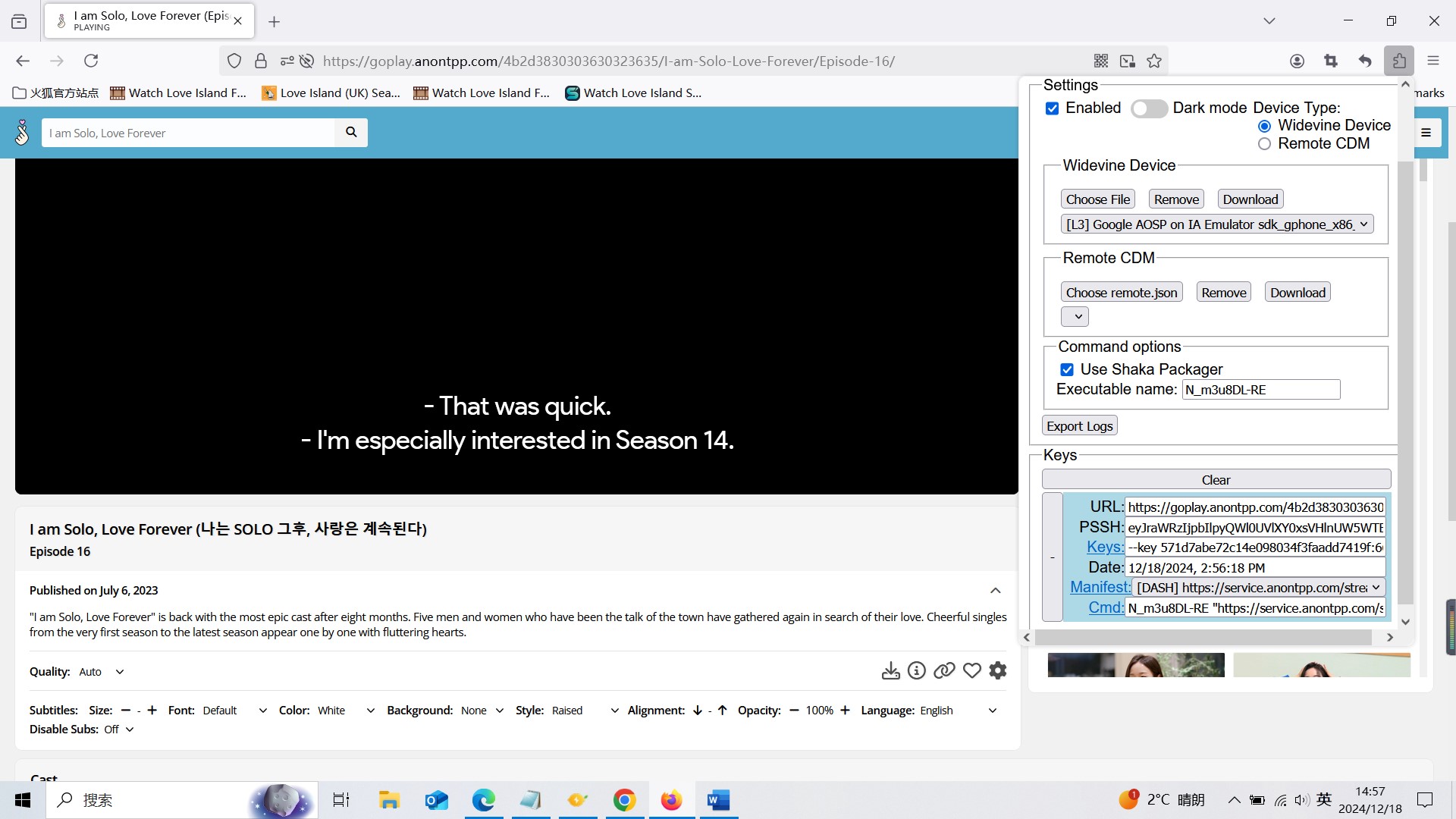This screenshot has width=1456, height=819.
Task: Open the player settings gear icon
Action: coord(998,670)
